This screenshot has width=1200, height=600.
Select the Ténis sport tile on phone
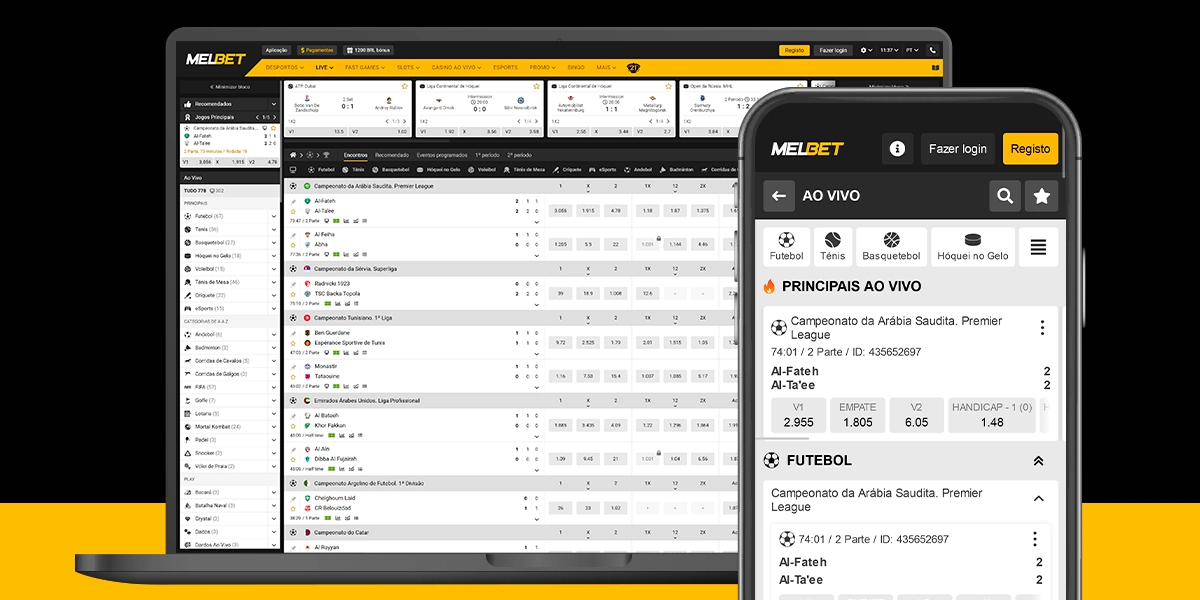pos(833,247)
